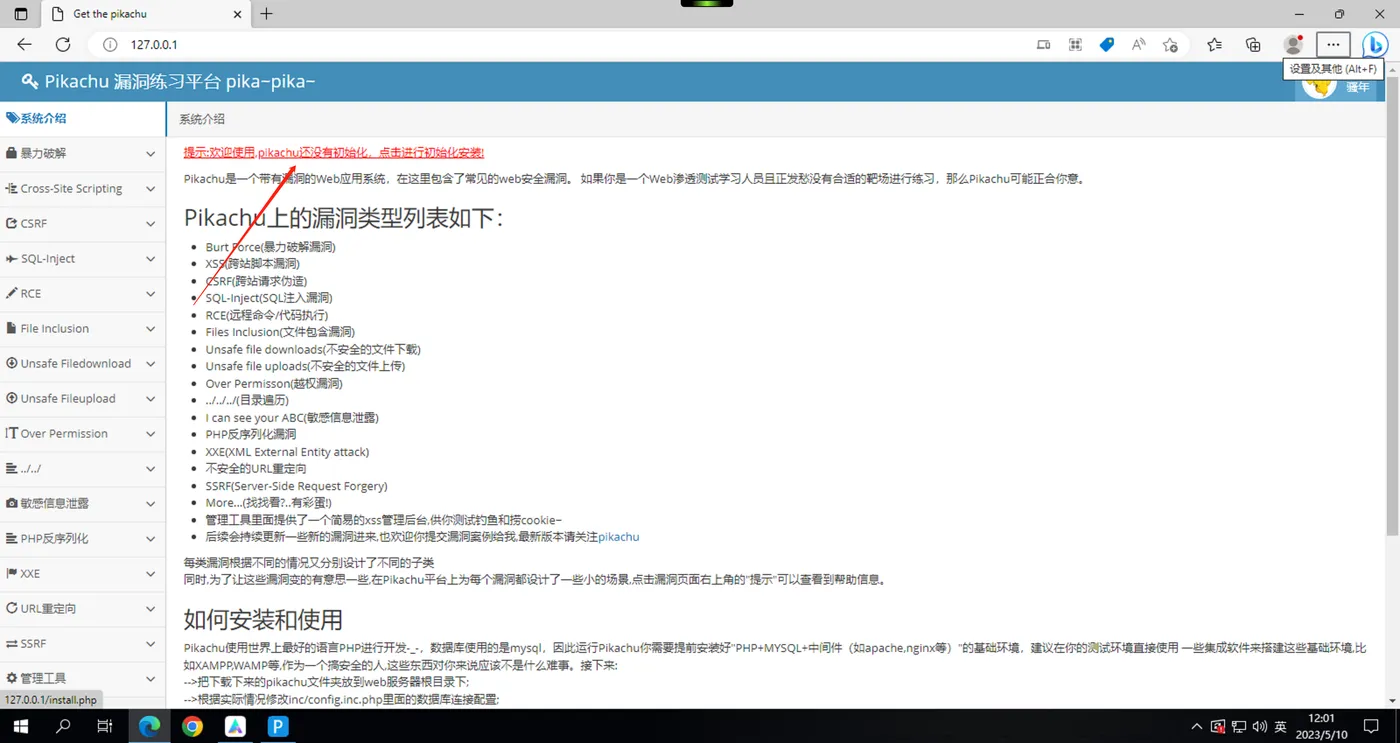Click 'Burt Force(暴力破解漏洞)' list item
The image size is (1400, 743).
tap(270, 247)
